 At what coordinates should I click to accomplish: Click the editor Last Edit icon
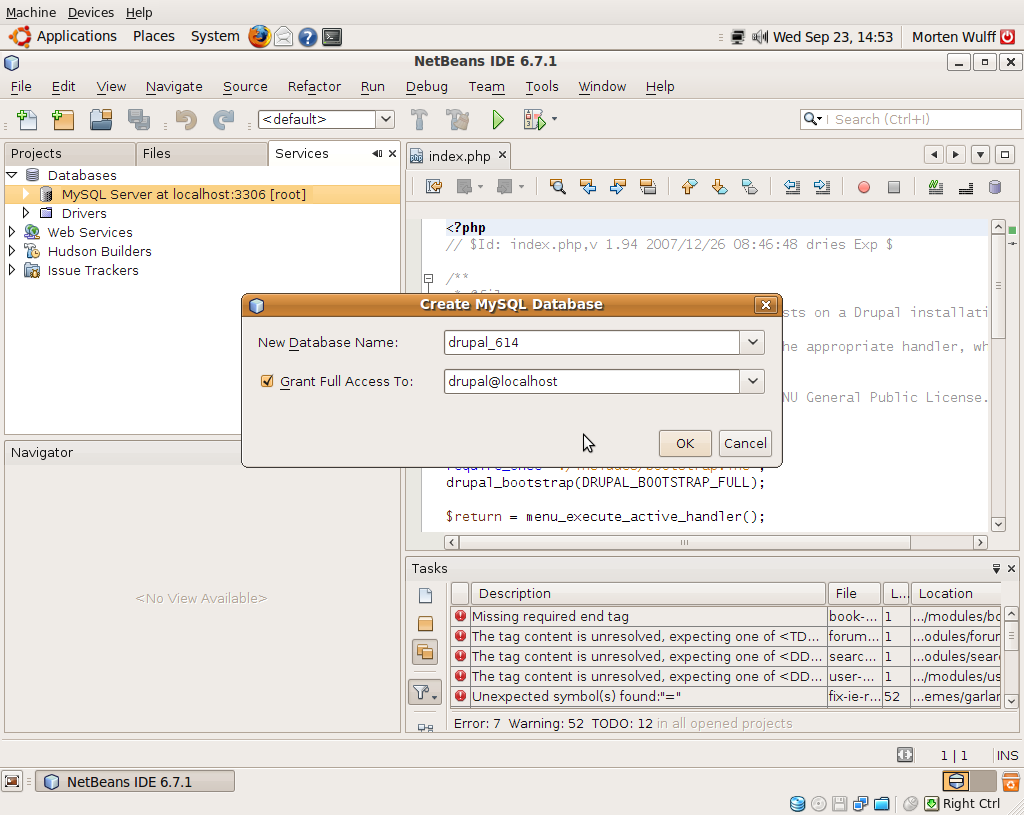coord(434,187)
